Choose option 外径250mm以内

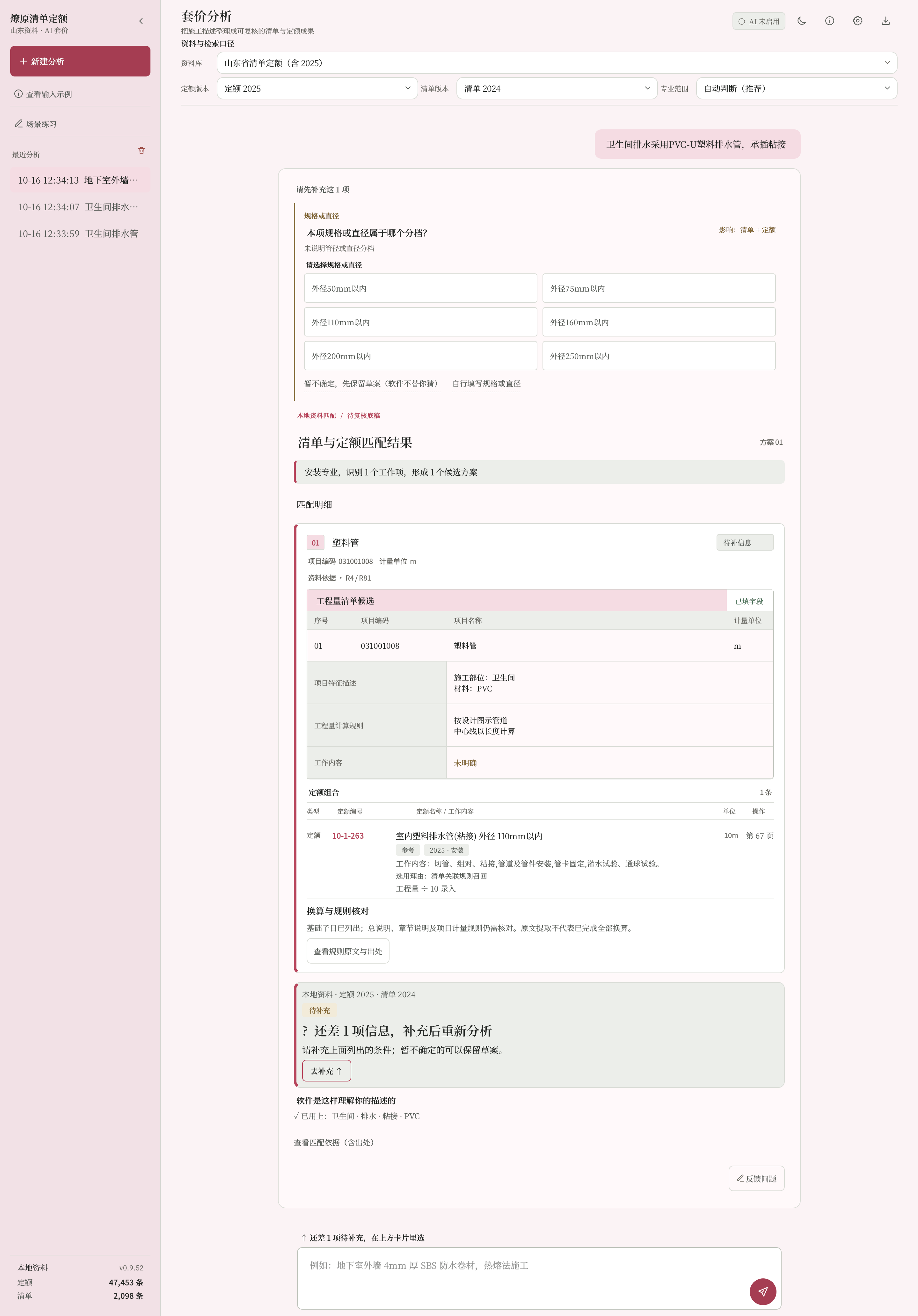659,356
